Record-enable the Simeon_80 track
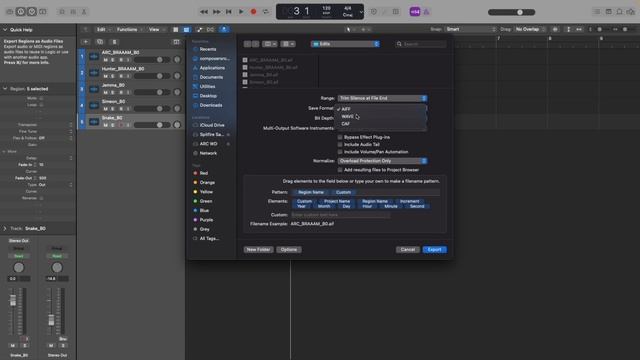 pyautogui.click(x=120, y=109)
